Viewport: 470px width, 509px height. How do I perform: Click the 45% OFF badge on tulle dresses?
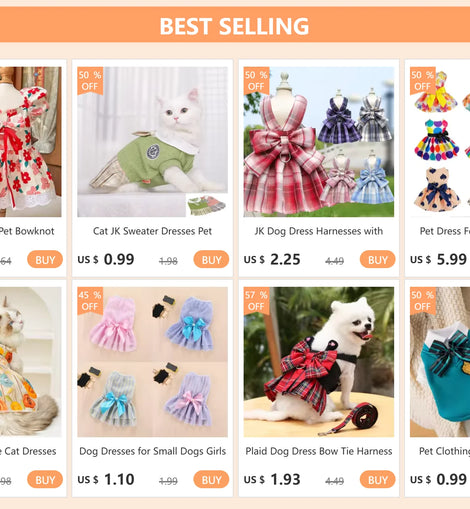(x=90, y=301)
